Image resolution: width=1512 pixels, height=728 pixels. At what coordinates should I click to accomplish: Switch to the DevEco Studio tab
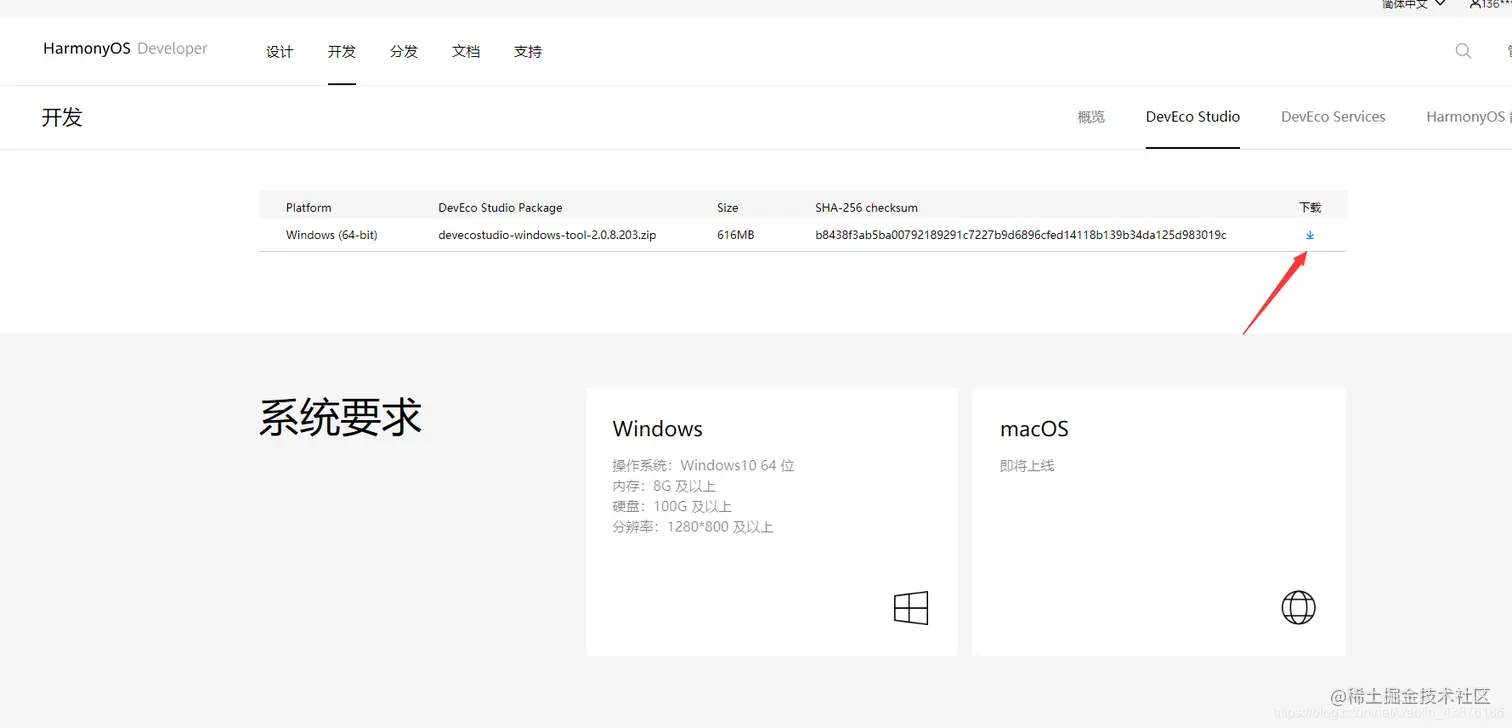click(x=1193, y=117)
